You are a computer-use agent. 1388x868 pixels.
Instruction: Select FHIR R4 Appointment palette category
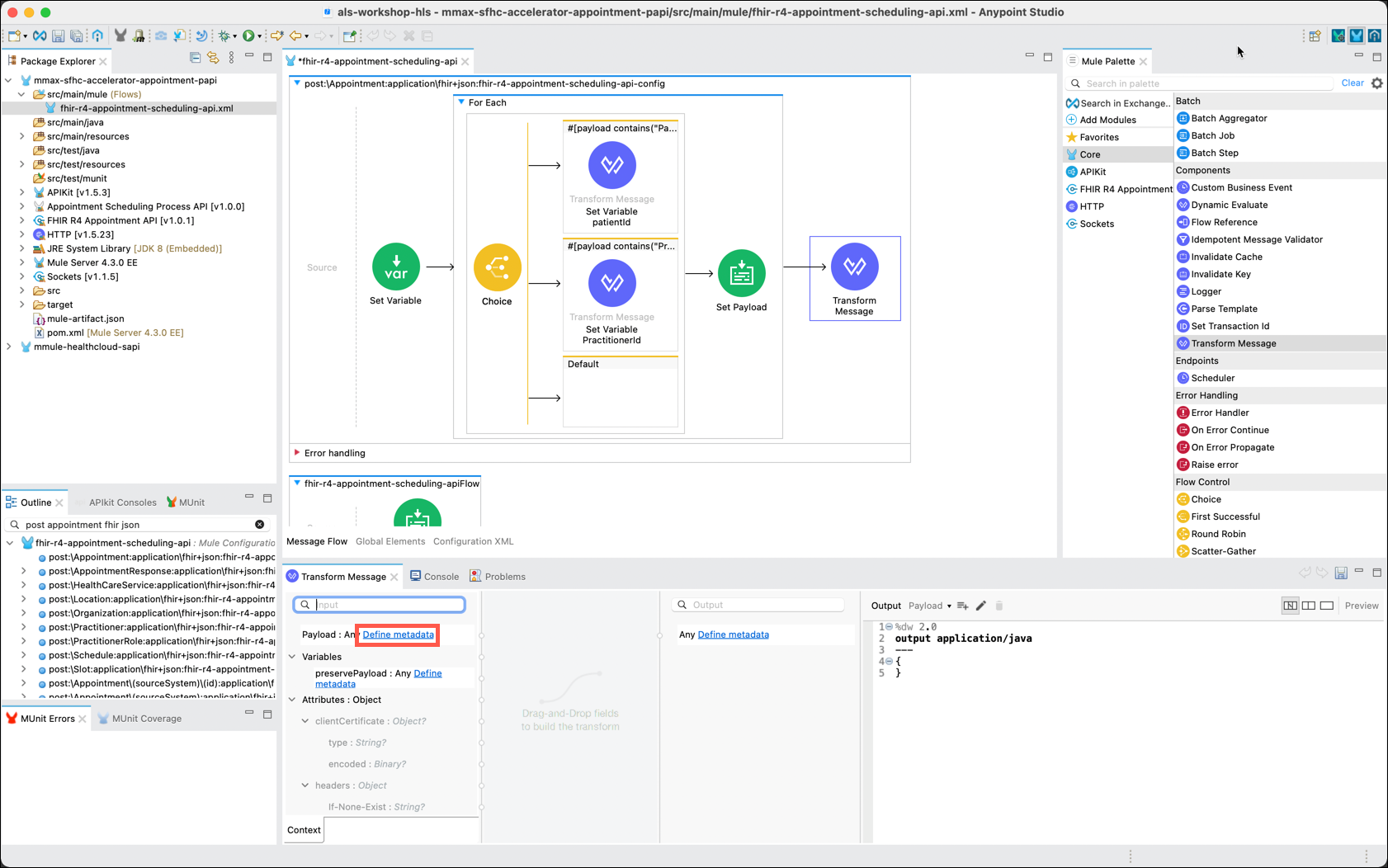coord(1118,189)
